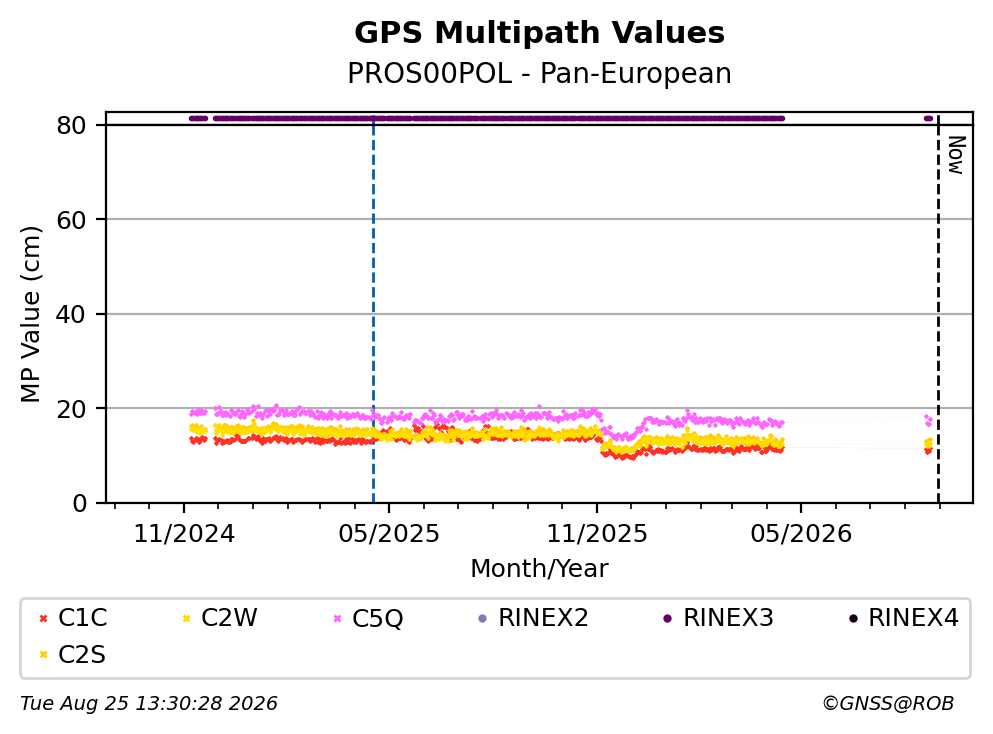
Task: Click the RINEX3 purple legend dot
Action: [667, 619]
